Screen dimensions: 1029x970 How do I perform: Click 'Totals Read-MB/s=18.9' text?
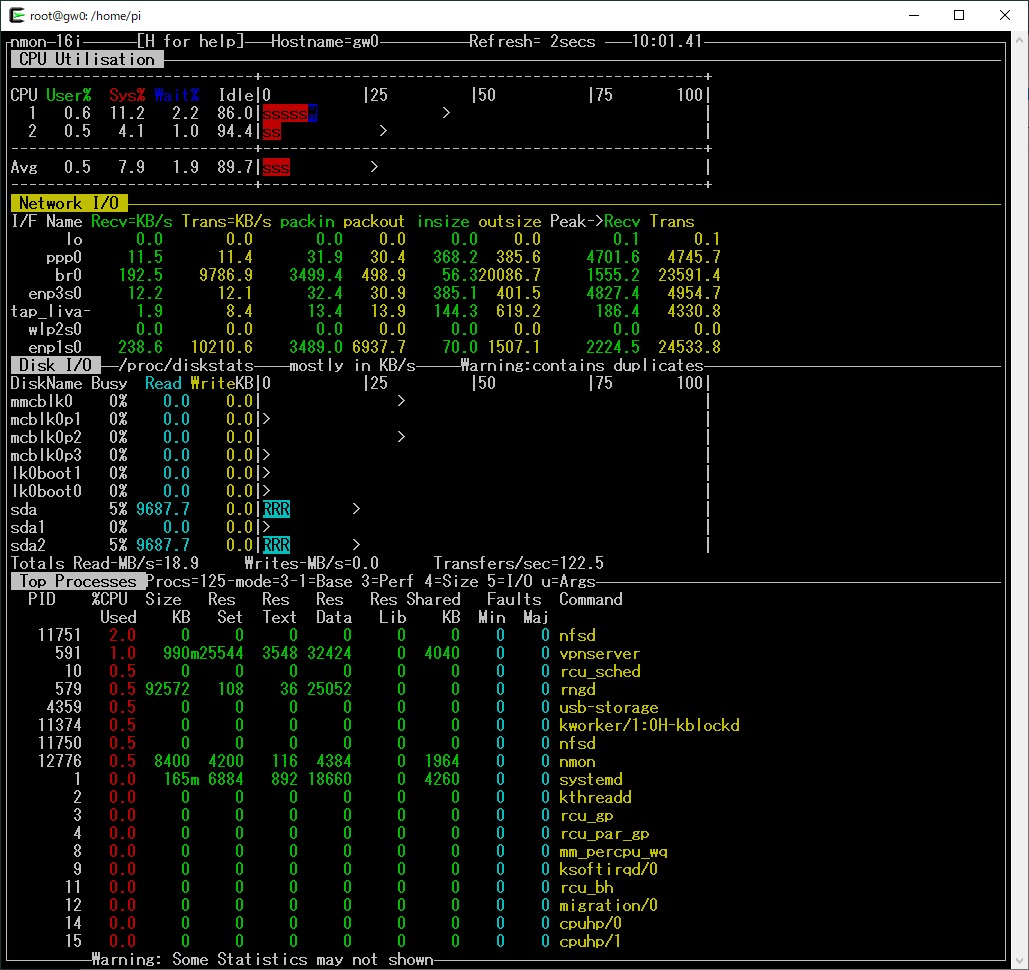[104, 563]
